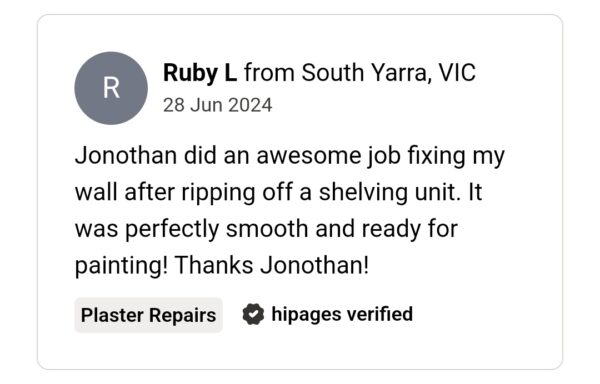Click the Thanks Jonothan closing sentence
Image resolution: width=600 pixels, height=384 pixels.
point(272,265)
